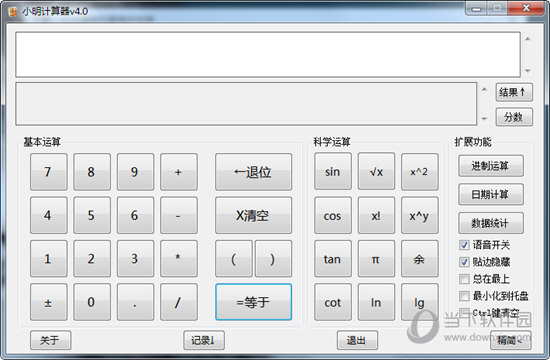
Task: Click the lg logarithm button
Action: point(420,302)
